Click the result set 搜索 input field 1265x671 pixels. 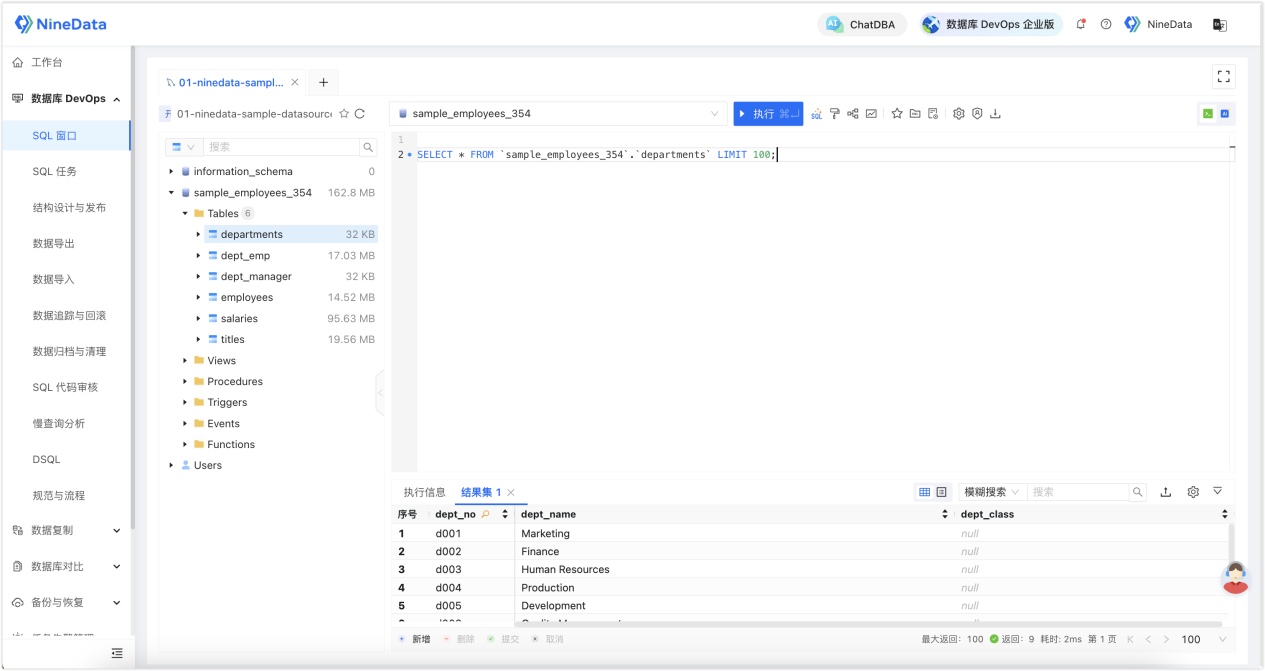point(1078,492)
